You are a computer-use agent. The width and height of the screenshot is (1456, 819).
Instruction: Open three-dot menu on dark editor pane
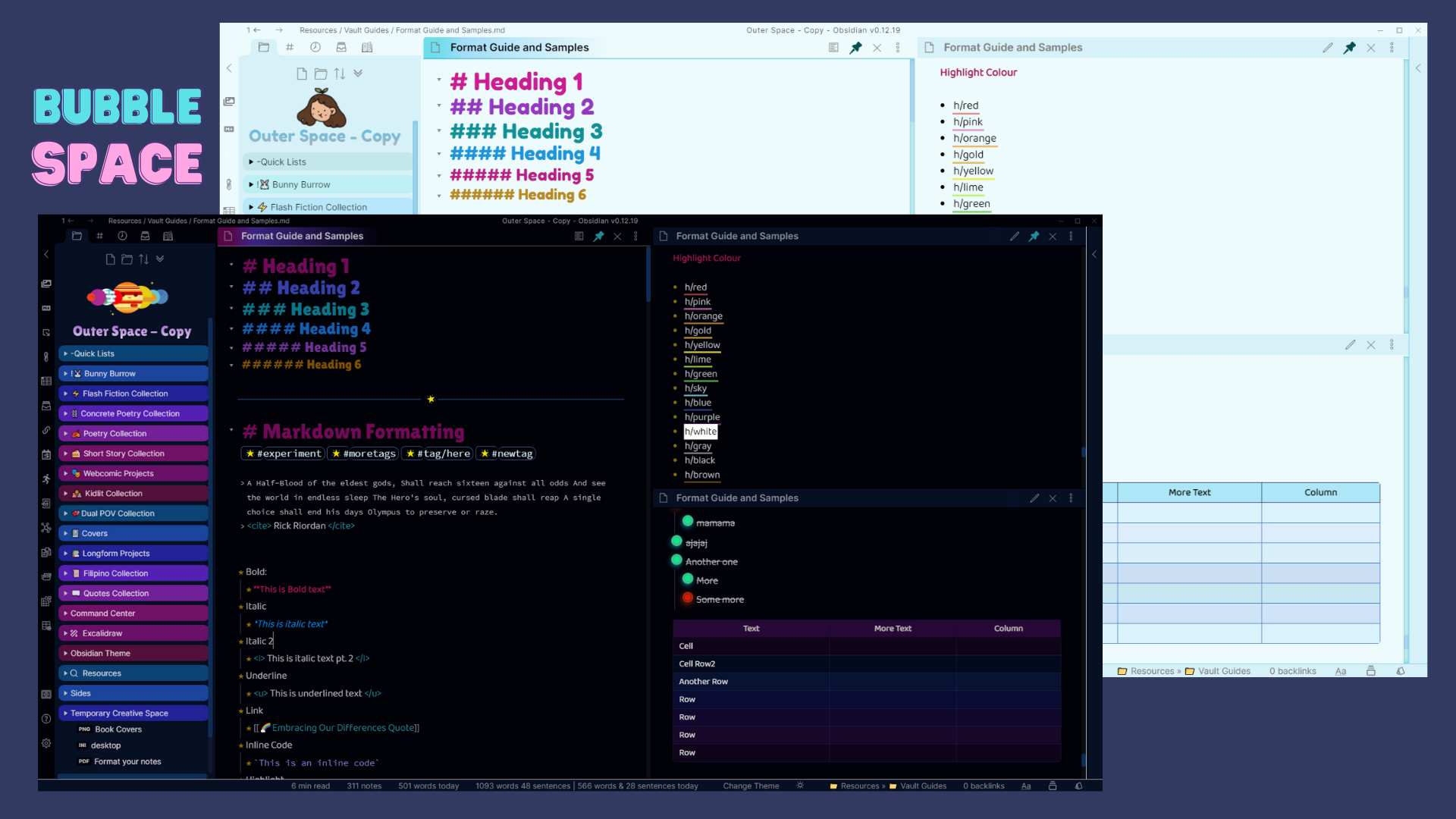(635, 237)
